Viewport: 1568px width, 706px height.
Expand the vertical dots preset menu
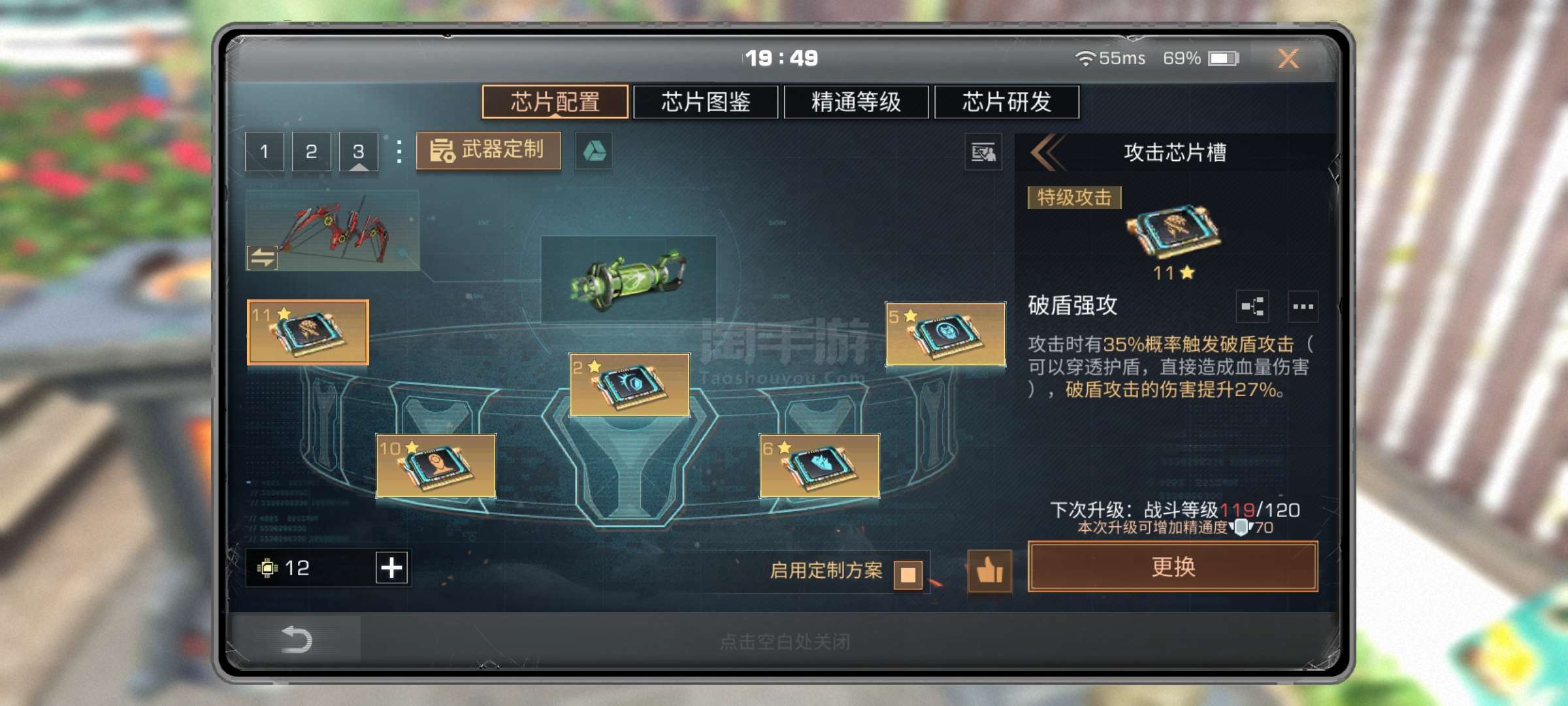pos(399,151)
